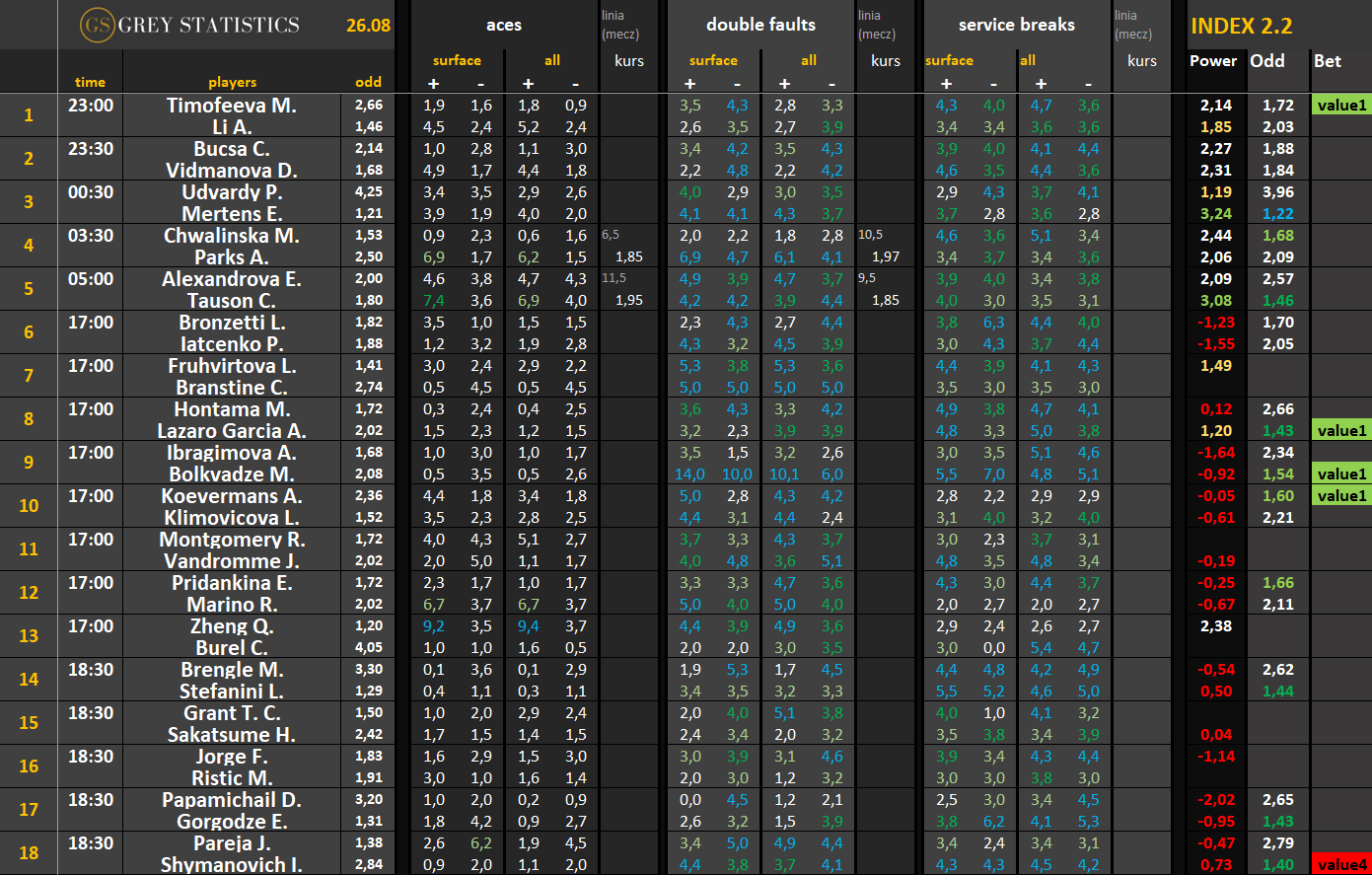Click value1 bet in Koevermans row
The width and height of the screenshot is (1372, 875).
click(x=1341, y=495)
